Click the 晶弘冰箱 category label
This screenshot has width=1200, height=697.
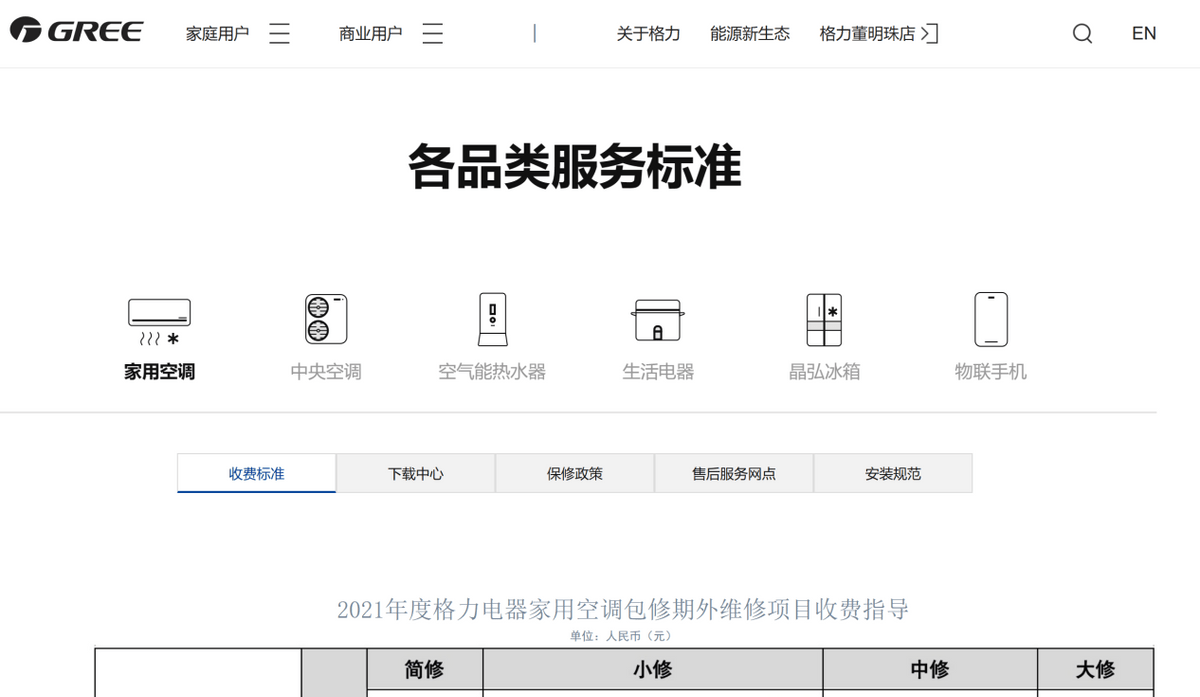(824, 372)
